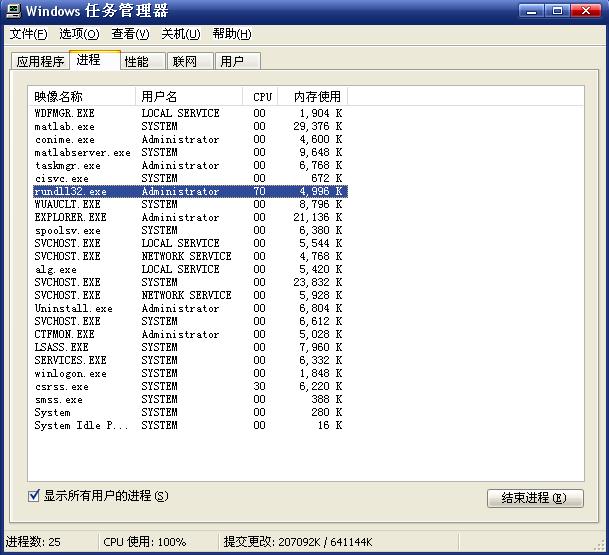This screenshot has width=609, height=555.
Task: Select the conime.exe process
Action: coord(190,139)
